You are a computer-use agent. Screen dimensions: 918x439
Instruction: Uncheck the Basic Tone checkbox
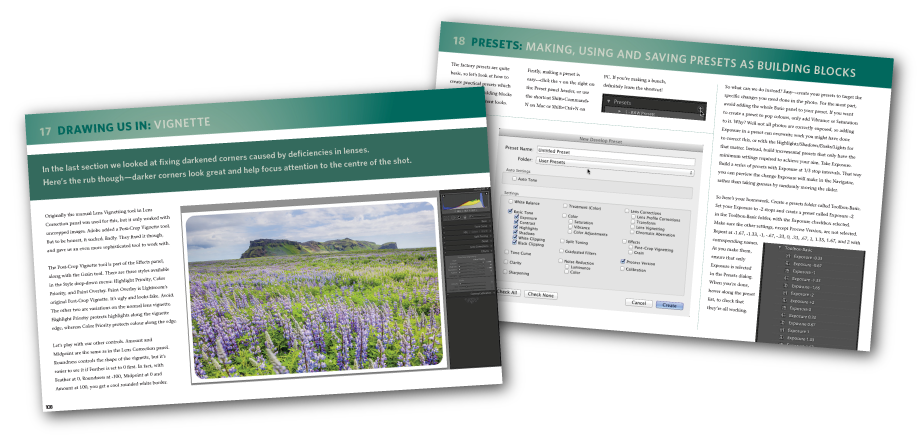(x=510, y=211)
